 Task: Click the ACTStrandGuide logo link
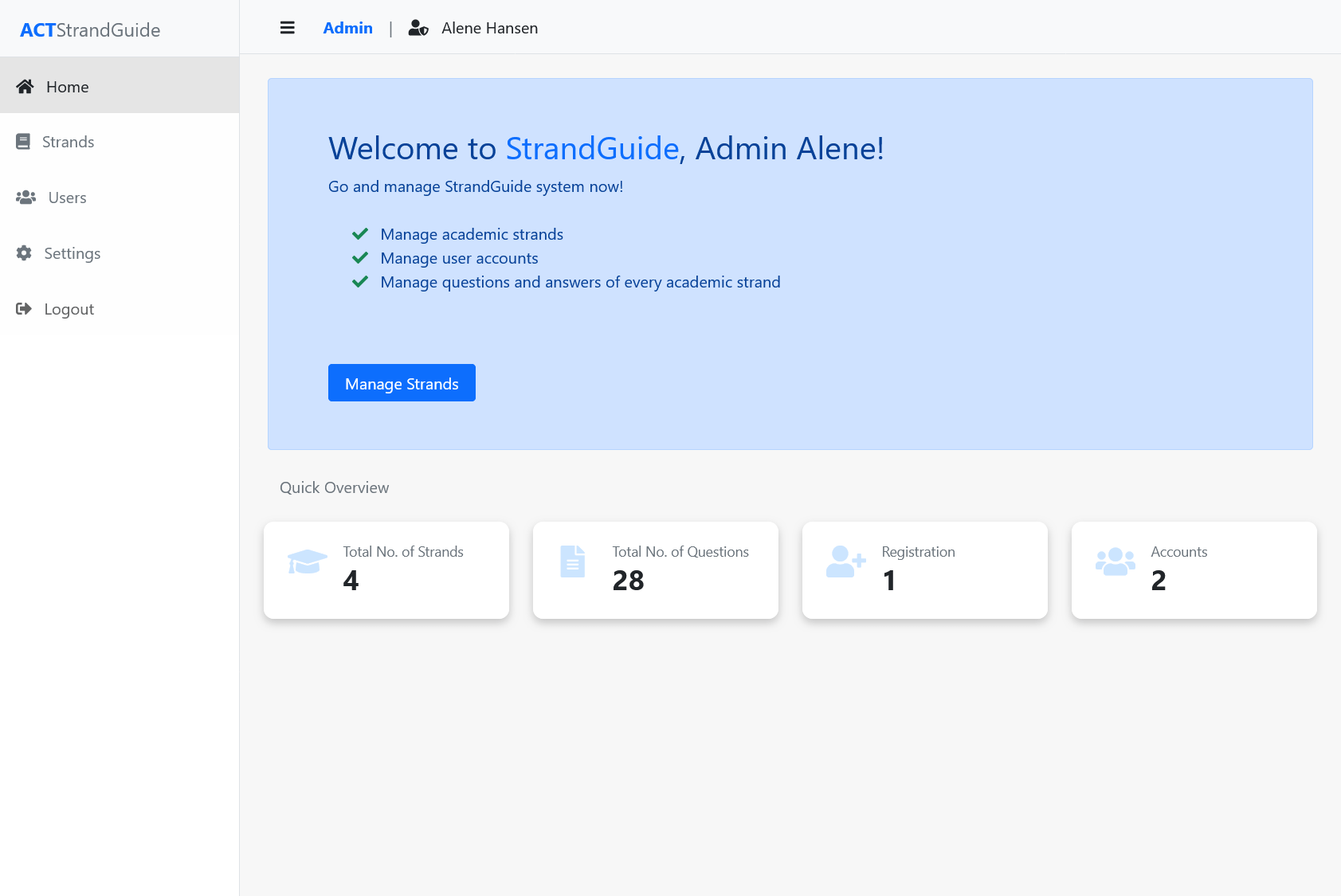click(90, 30)
